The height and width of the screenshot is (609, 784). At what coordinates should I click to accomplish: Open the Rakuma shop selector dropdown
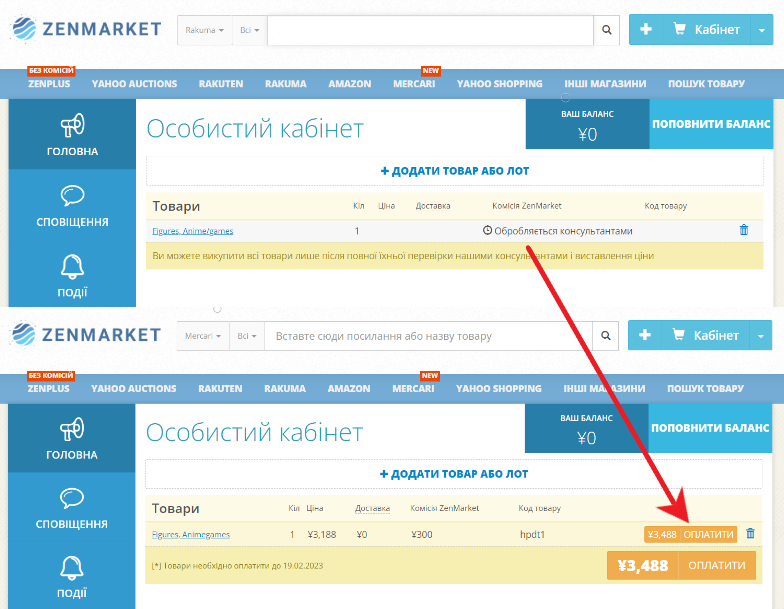tap(204, 30)
